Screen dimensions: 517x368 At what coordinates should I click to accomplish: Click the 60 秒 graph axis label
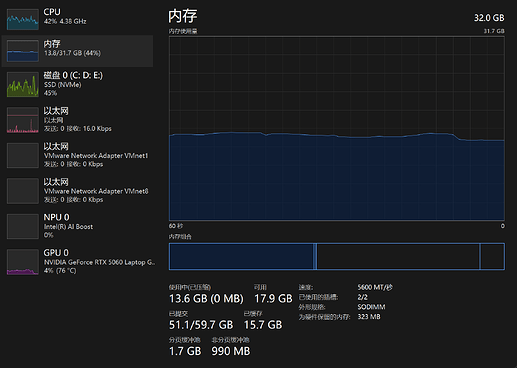point(176,226)
